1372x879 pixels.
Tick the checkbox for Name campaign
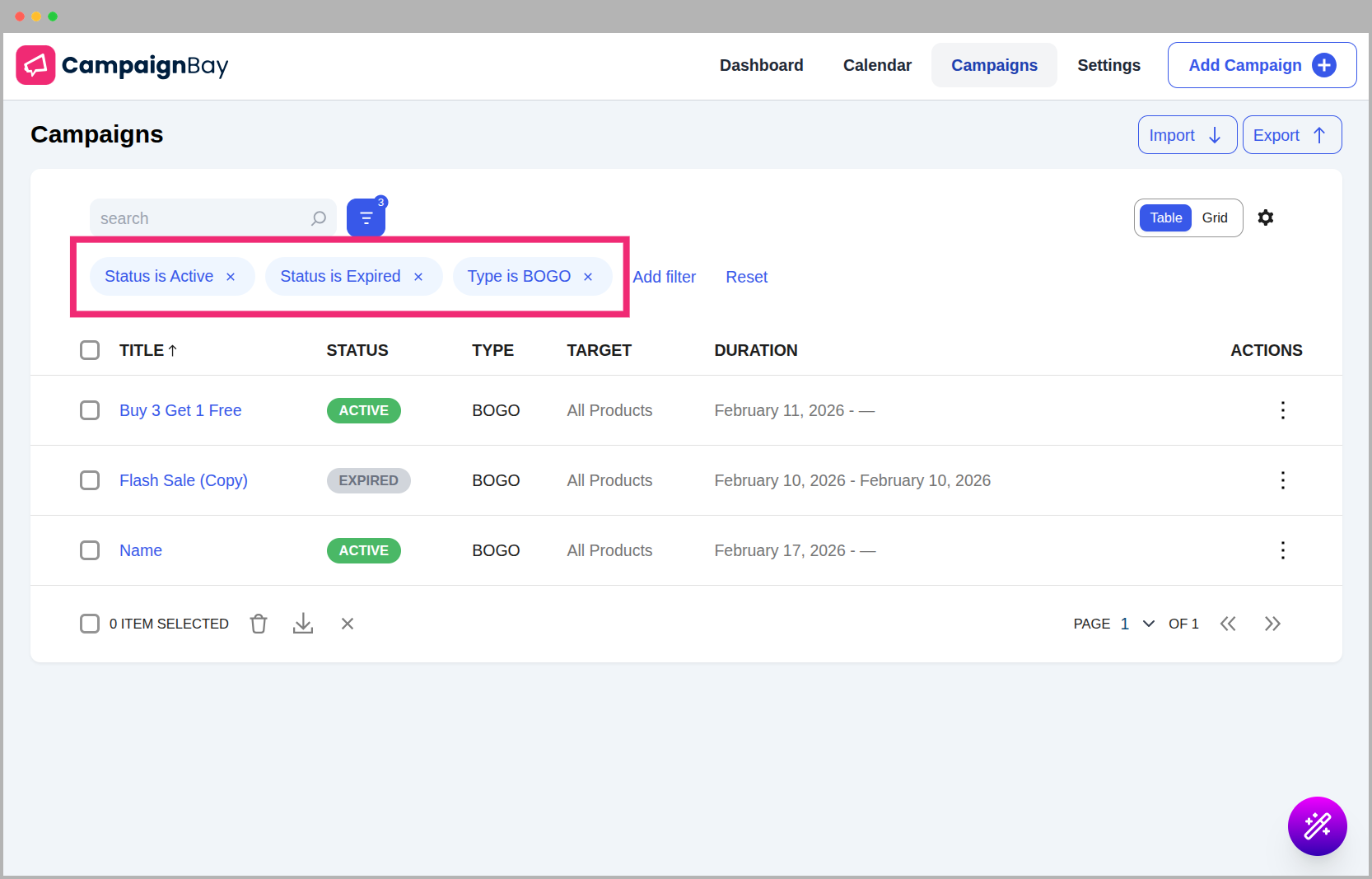pyautogui.click(x=90, y=550)
